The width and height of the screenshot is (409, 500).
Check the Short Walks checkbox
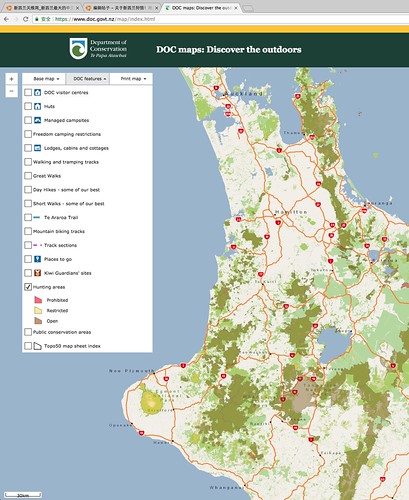[28, 203]
